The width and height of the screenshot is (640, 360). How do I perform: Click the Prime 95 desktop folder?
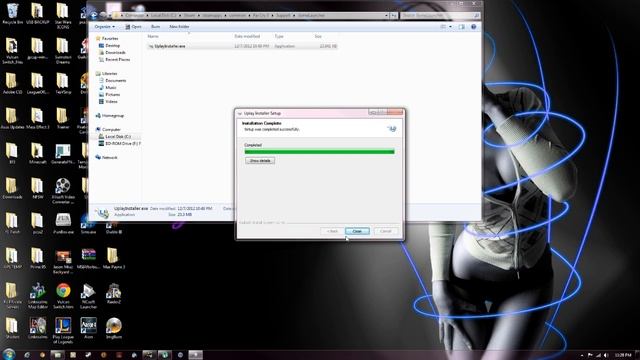coord(37,258)
